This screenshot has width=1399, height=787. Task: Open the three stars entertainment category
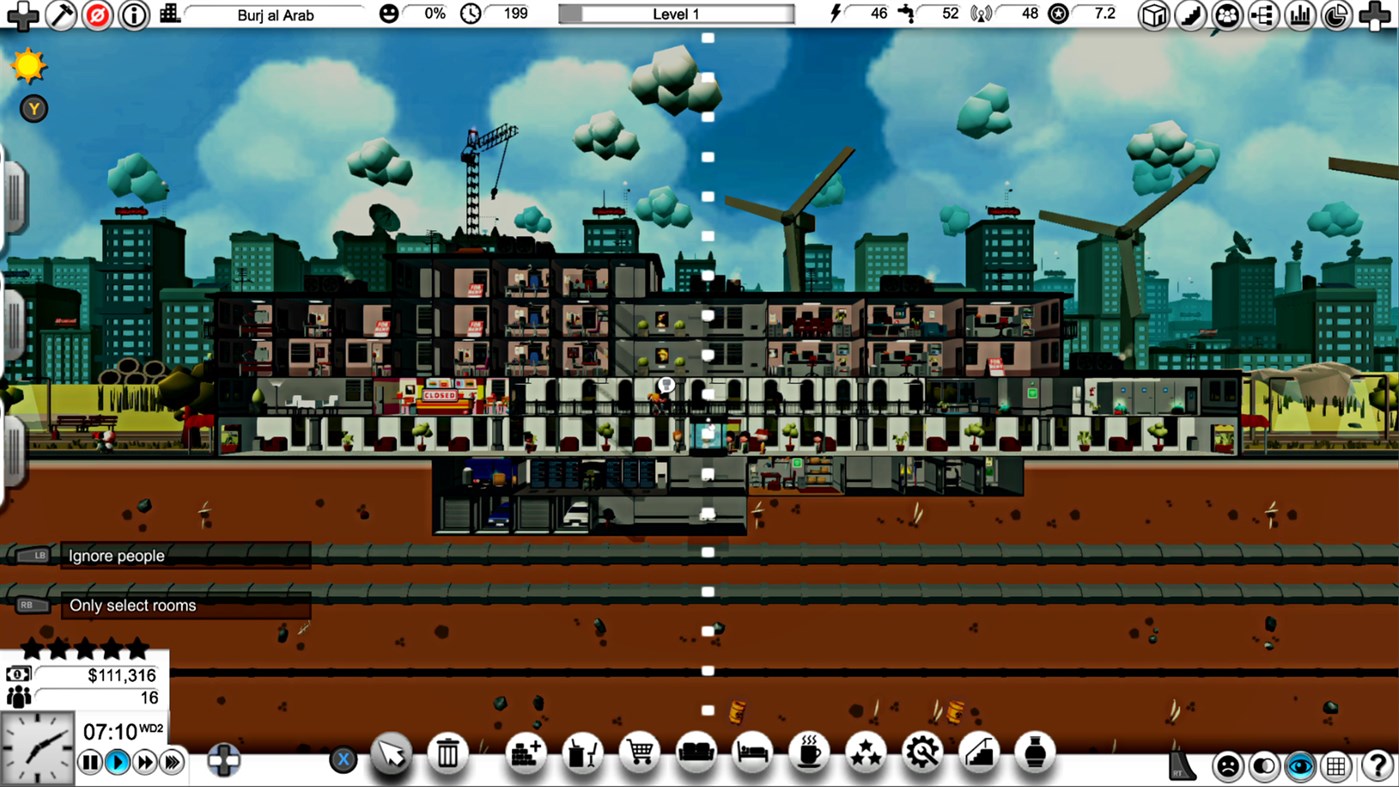[866, 753]
